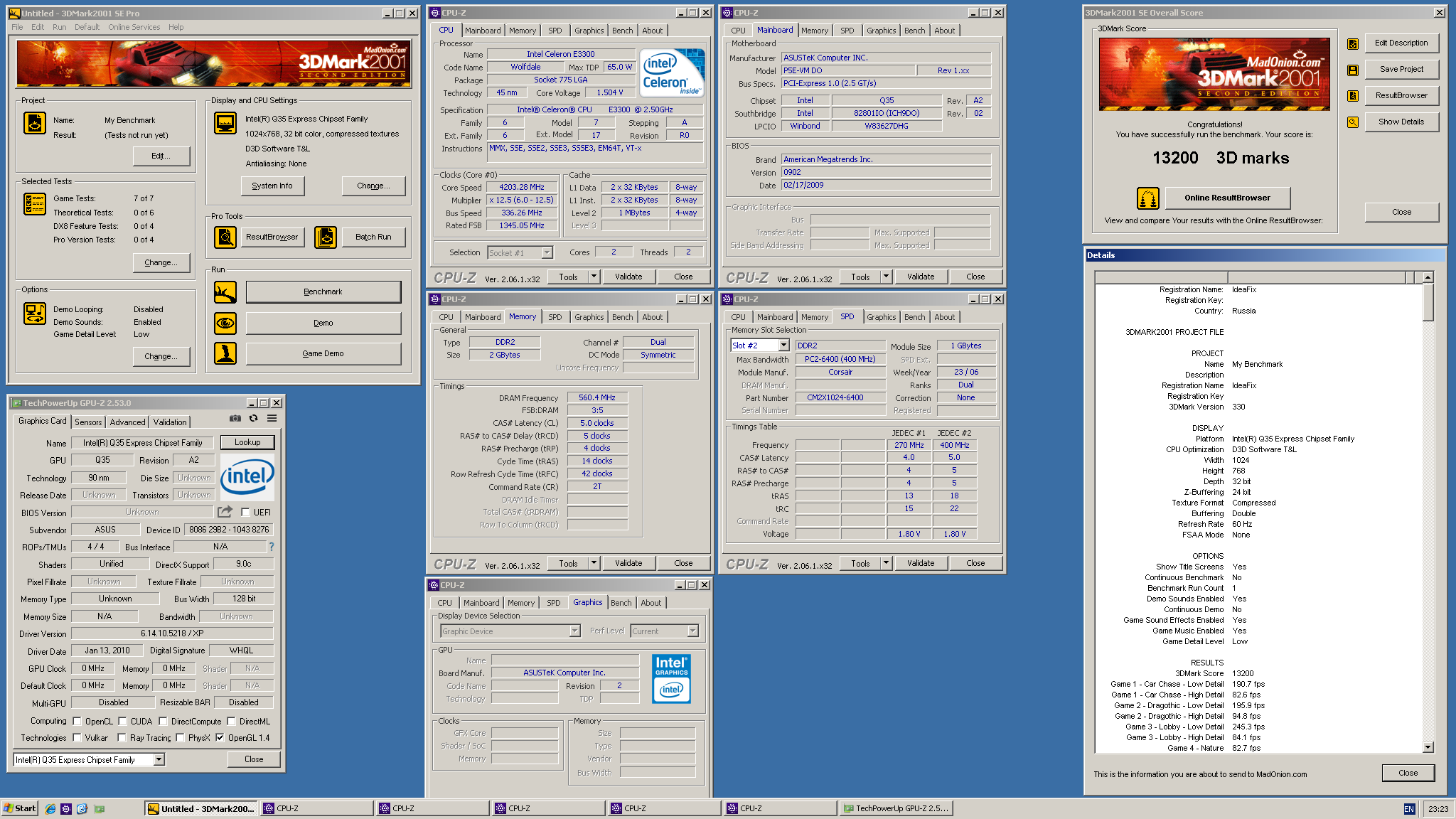Open Bench tab in the top-left CPU-Z window
The height and width of the screenshot is (819, 1456).
click(622, 31)
